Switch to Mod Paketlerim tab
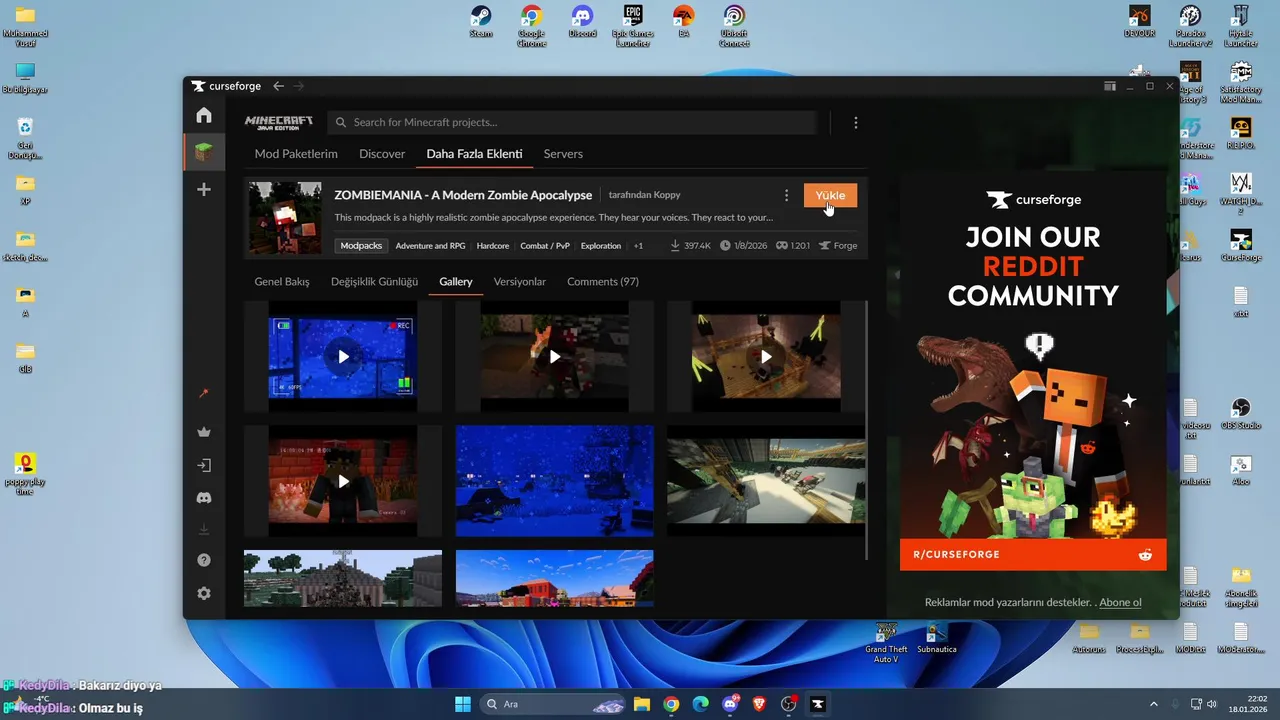Image resolution: width=1280 pixels, height=720 pixels. coord(296,154)
